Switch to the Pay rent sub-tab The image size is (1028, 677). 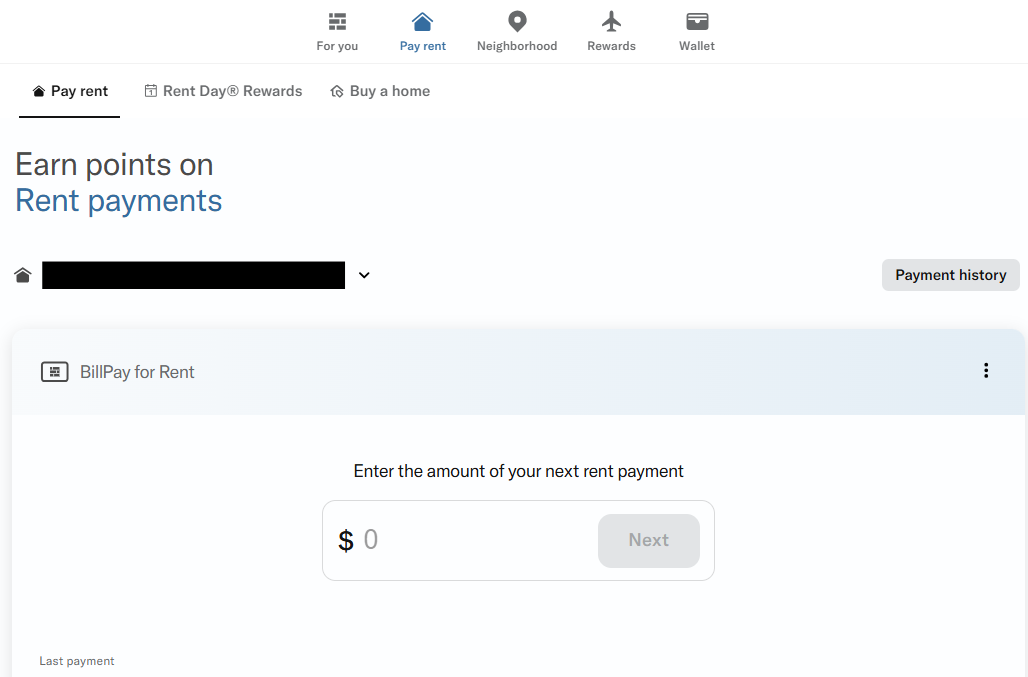pos(69,91)
